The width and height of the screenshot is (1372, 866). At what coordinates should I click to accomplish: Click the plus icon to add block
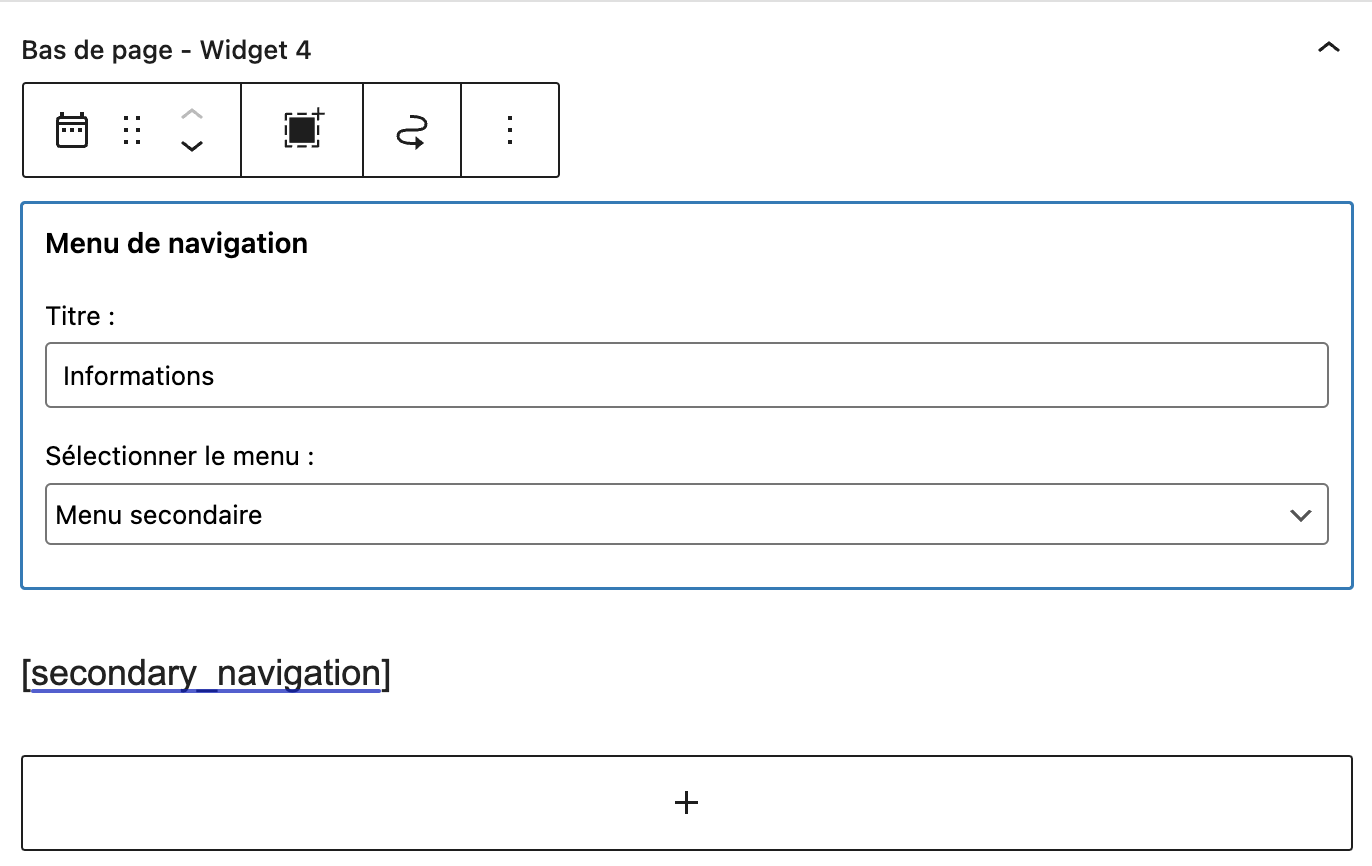(x=686, y=802)
